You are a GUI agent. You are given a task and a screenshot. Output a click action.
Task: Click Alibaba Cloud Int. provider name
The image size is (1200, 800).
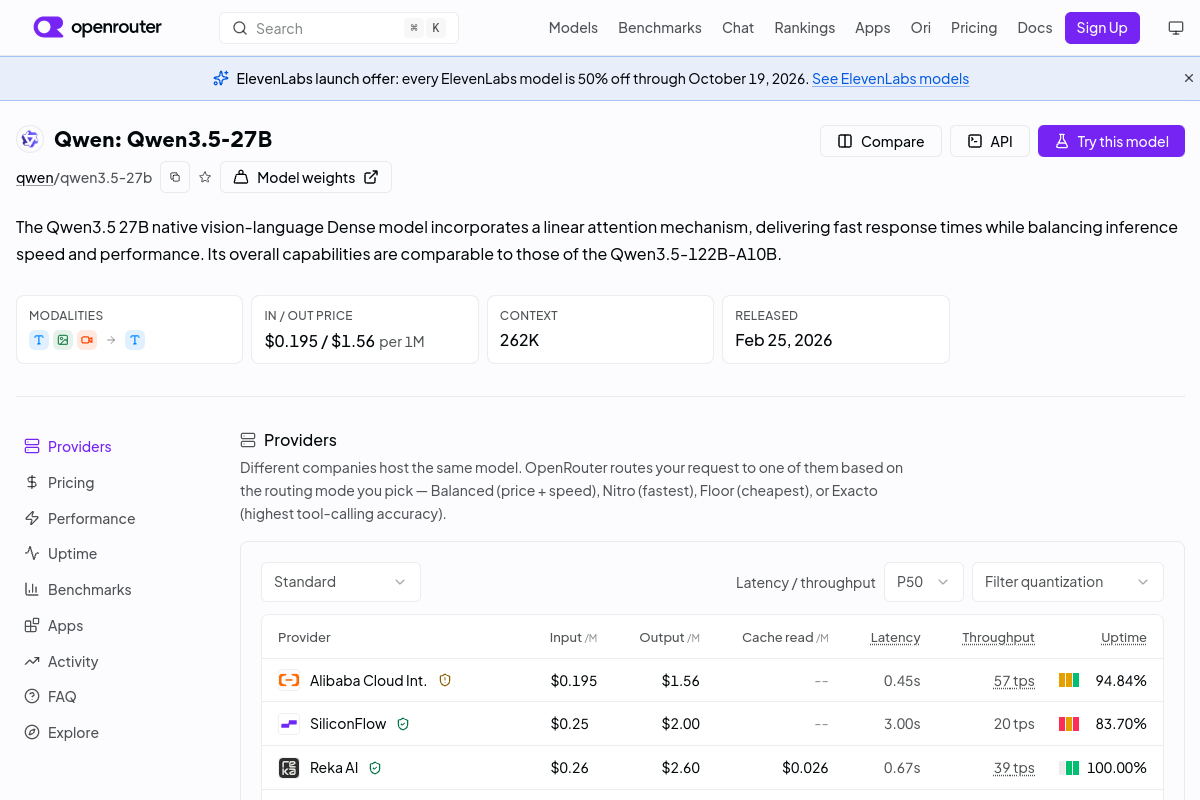[368, 681]
